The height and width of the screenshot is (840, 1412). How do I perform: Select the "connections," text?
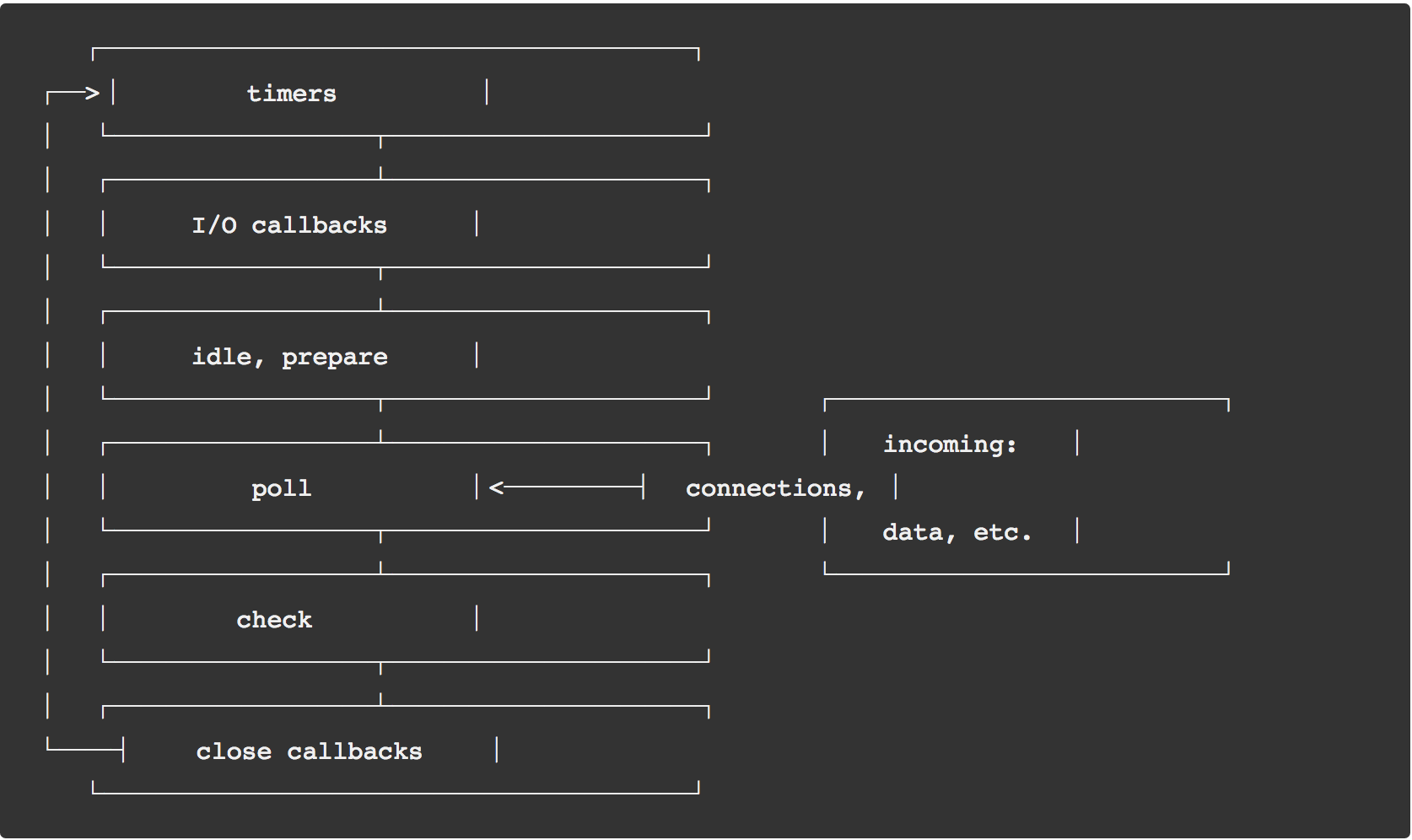coord(775,488)
